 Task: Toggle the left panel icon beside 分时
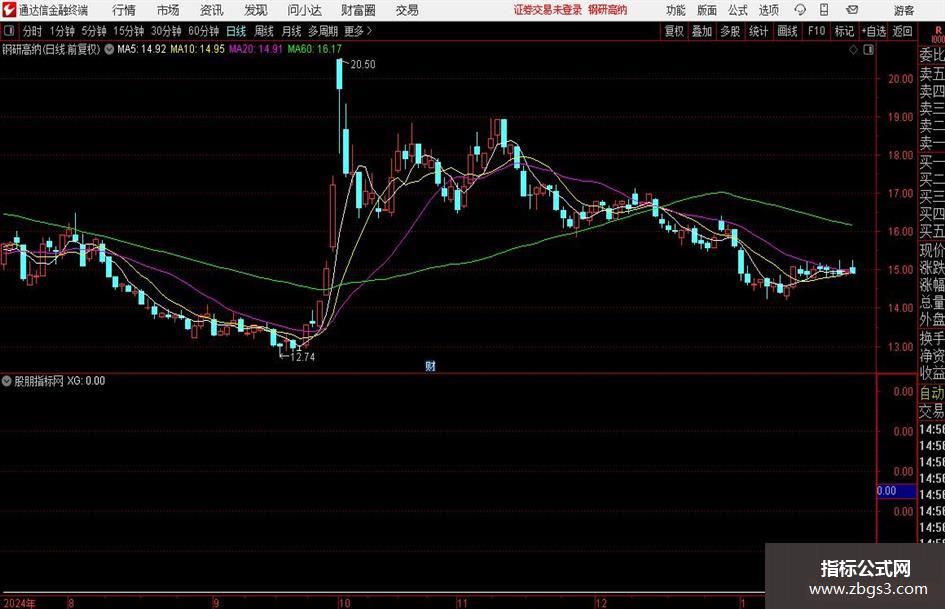(x=9, y=31)
